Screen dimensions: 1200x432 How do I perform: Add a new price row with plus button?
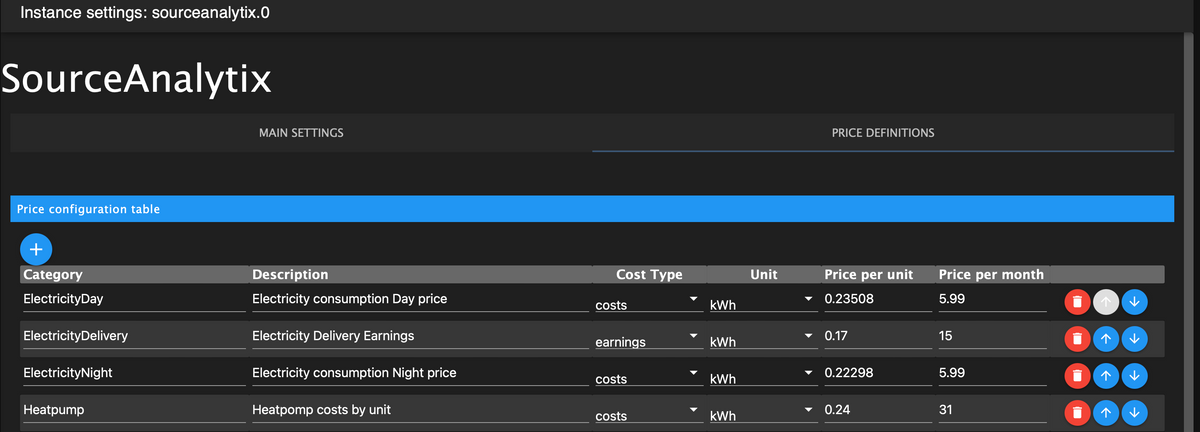pos(36,249)
